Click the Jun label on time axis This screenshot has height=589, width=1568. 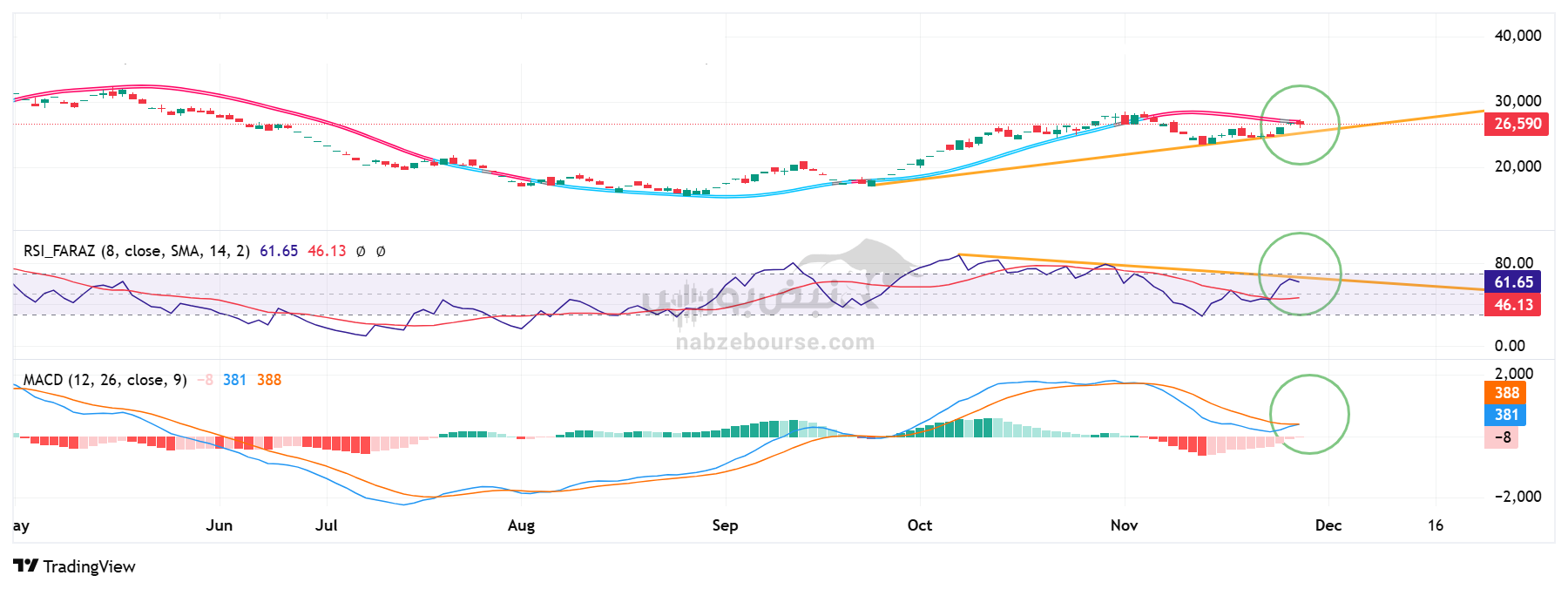219,525
